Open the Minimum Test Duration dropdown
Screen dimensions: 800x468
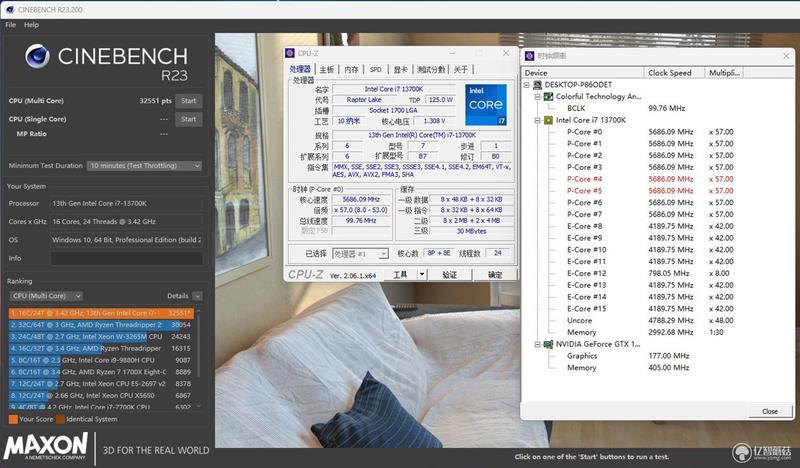coord(144,165)
